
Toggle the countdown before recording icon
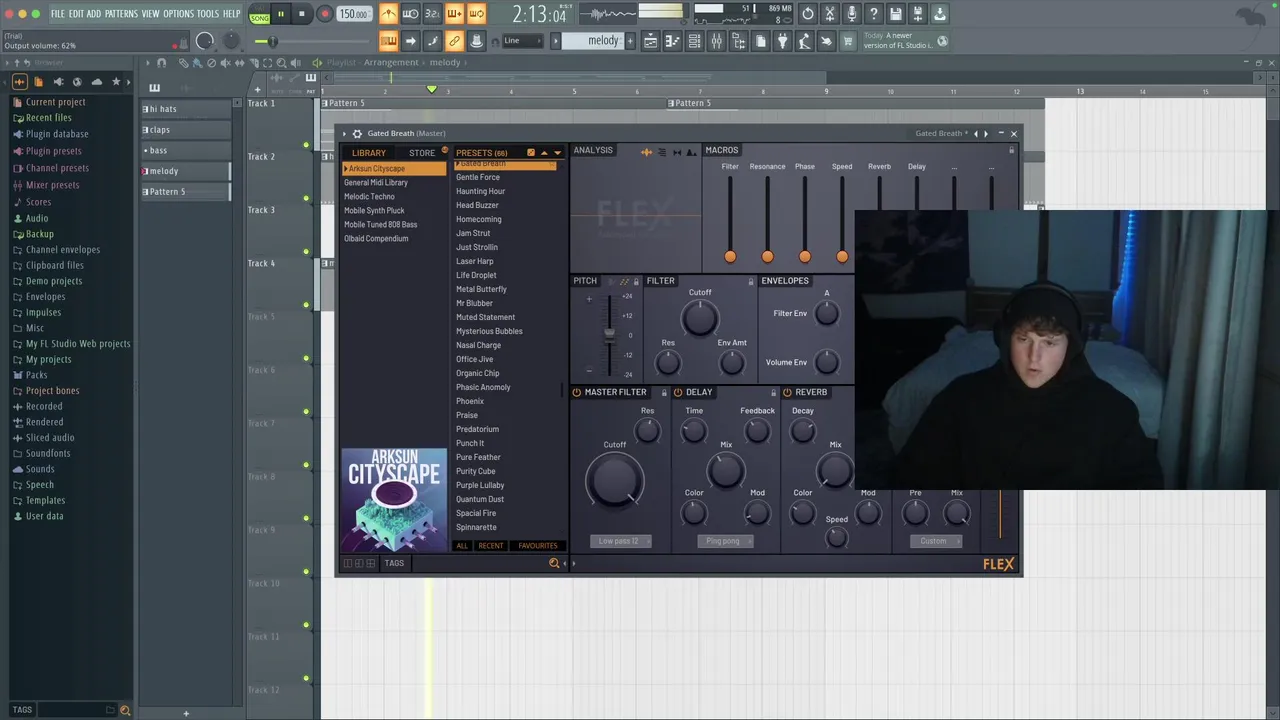[432, 14]
